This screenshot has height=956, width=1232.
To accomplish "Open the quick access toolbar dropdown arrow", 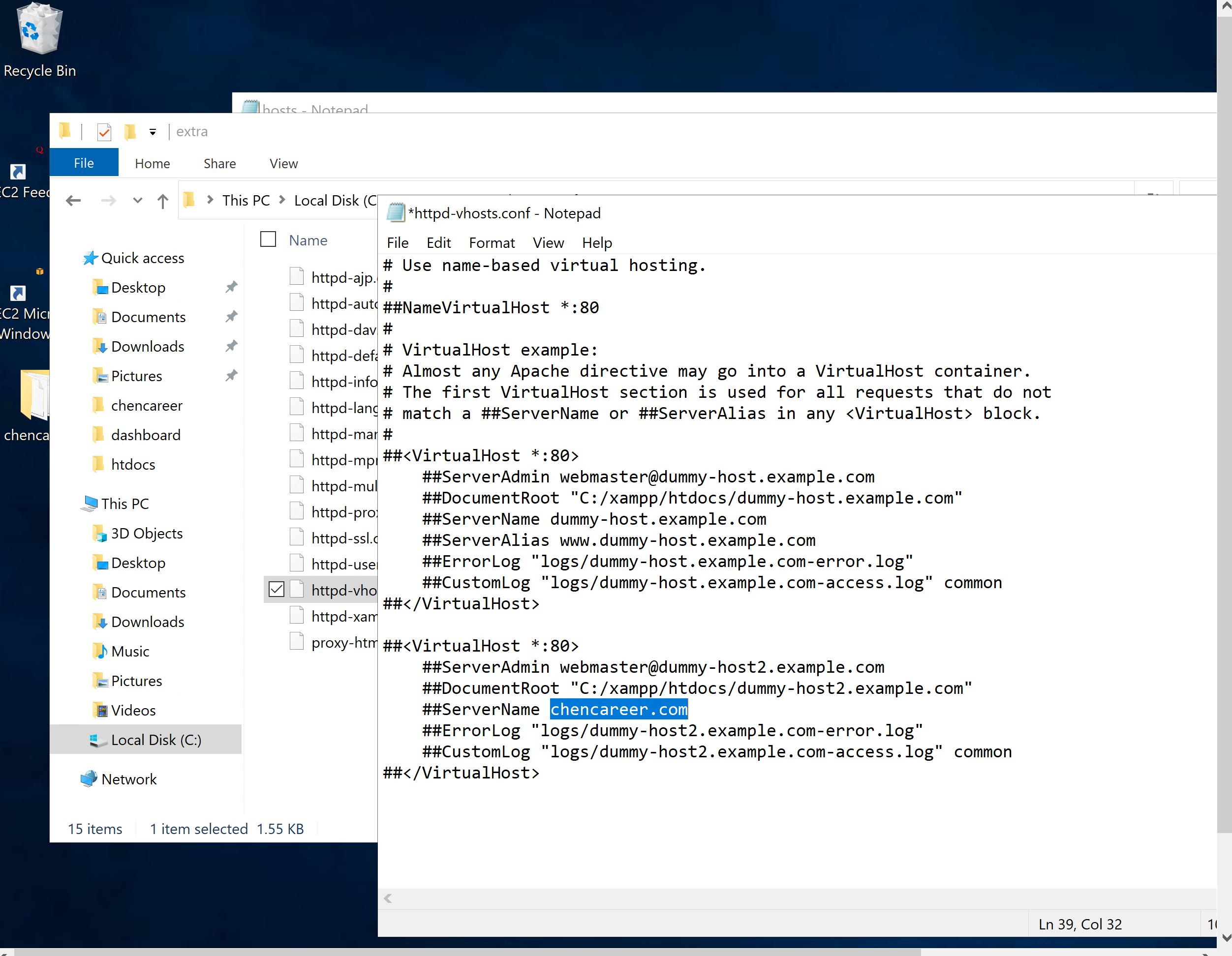I will (x=153, y=132).
